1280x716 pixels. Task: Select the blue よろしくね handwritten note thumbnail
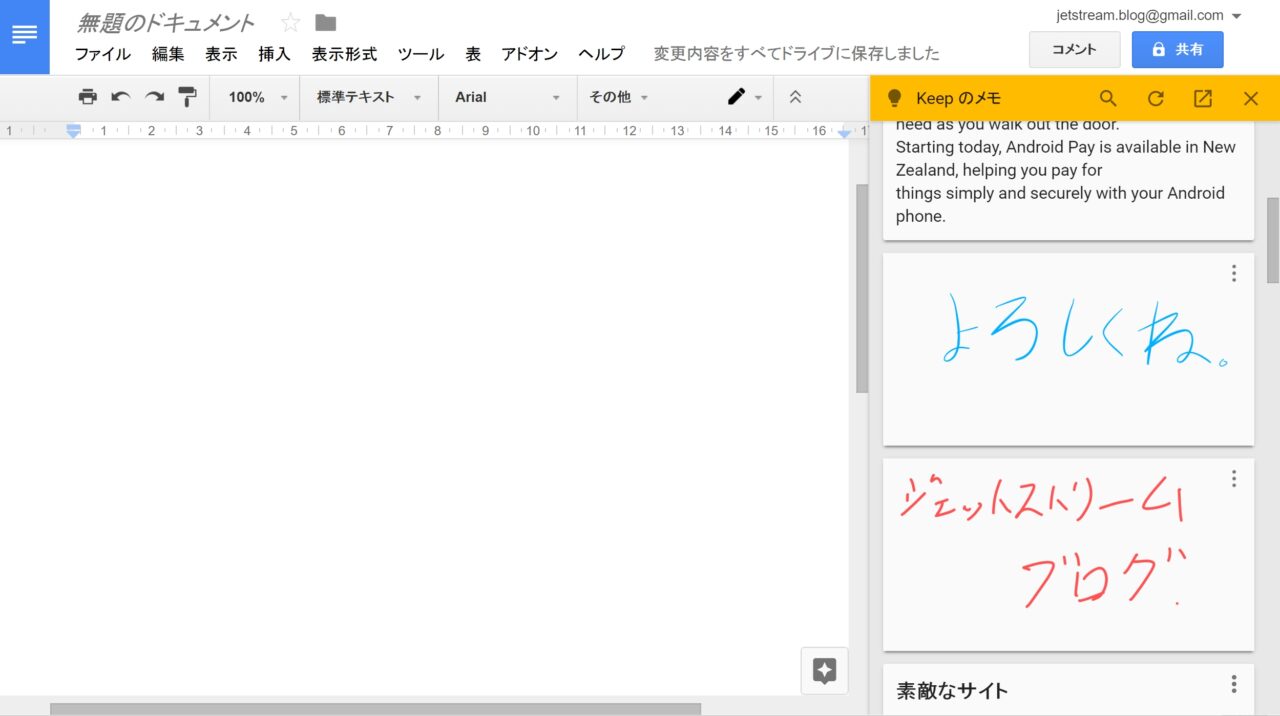1067,348
